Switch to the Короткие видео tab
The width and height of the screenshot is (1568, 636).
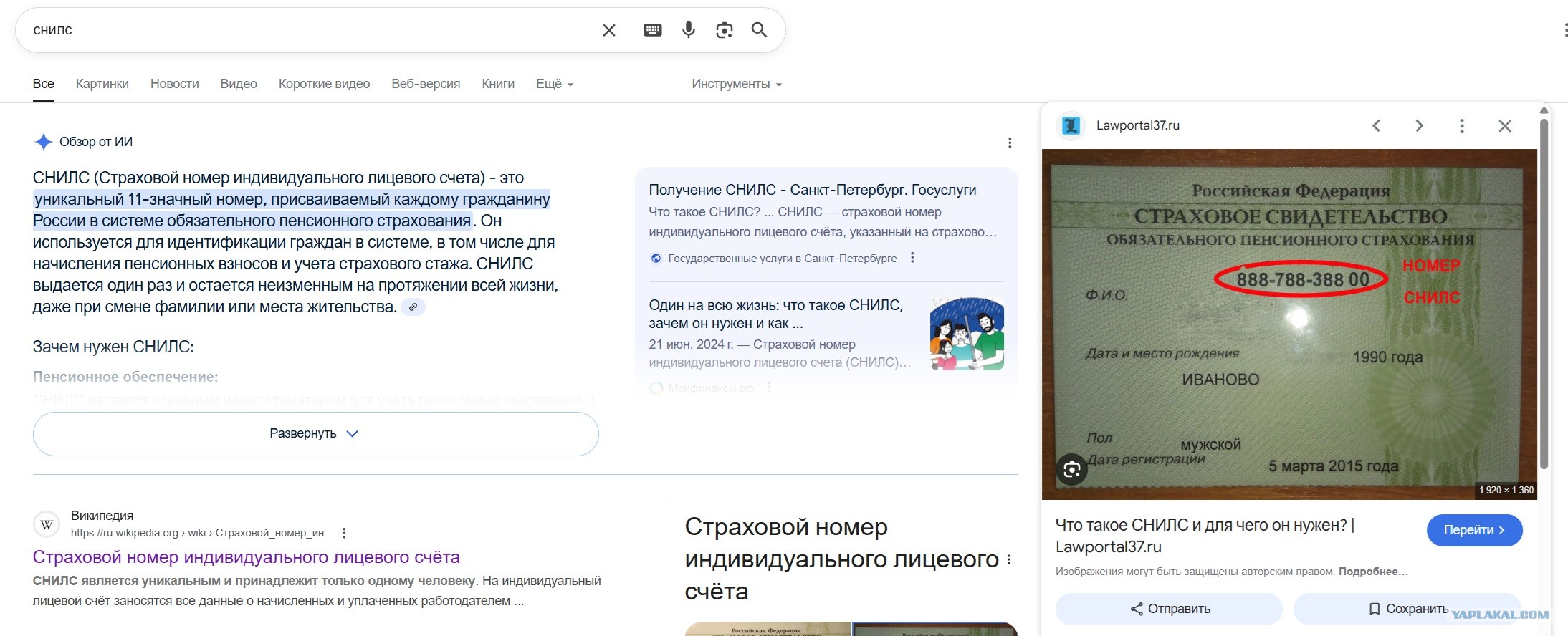pyautogui.click(x=324, y=84)
